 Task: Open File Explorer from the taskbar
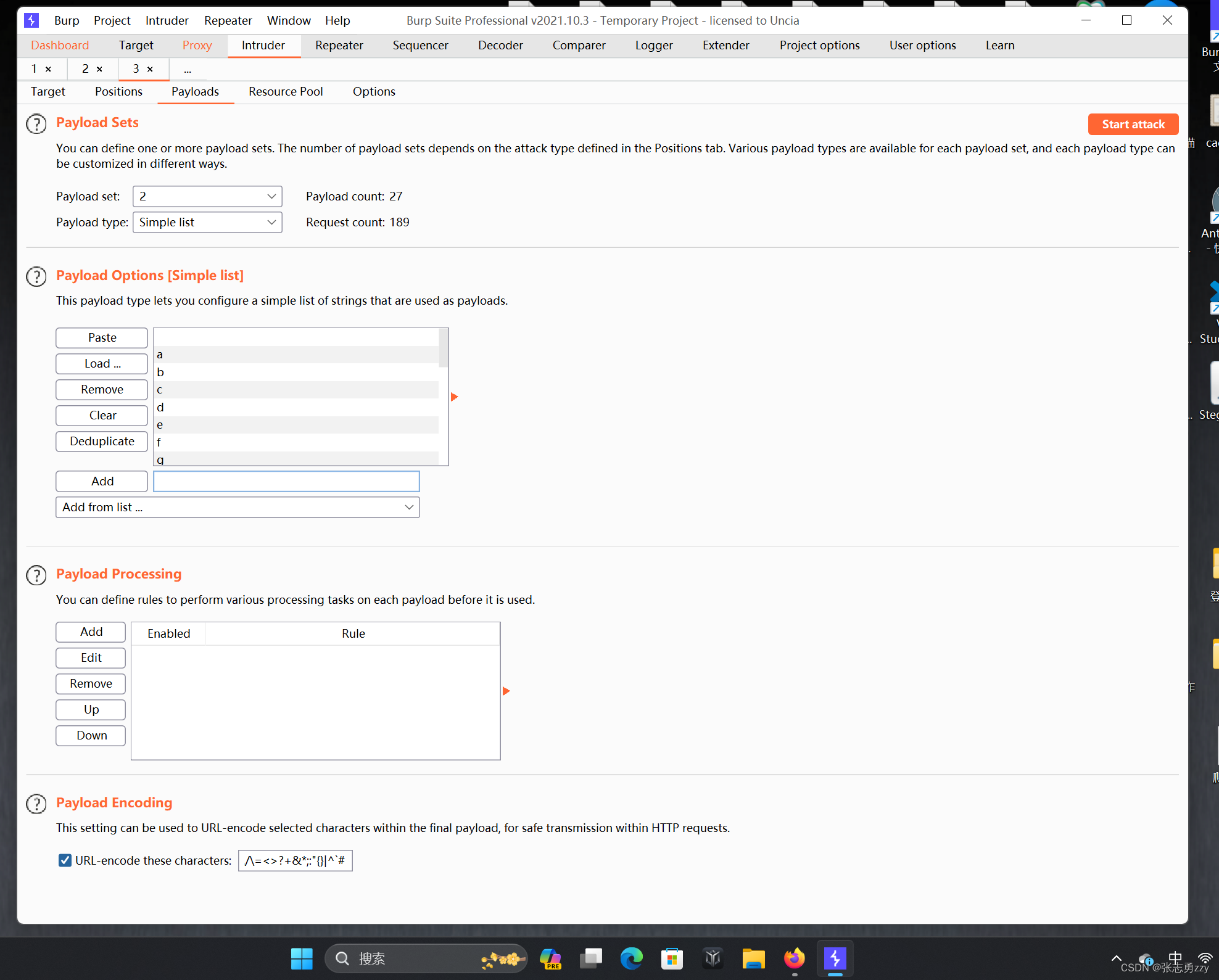(x=753, y=958)
